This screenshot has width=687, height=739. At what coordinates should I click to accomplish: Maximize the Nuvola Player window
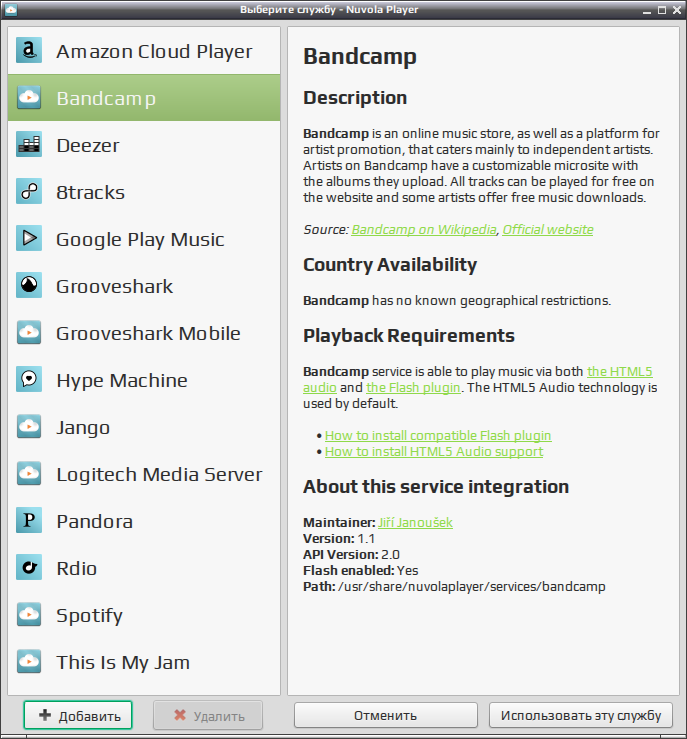pyautogui.click(x=662, y=10)
